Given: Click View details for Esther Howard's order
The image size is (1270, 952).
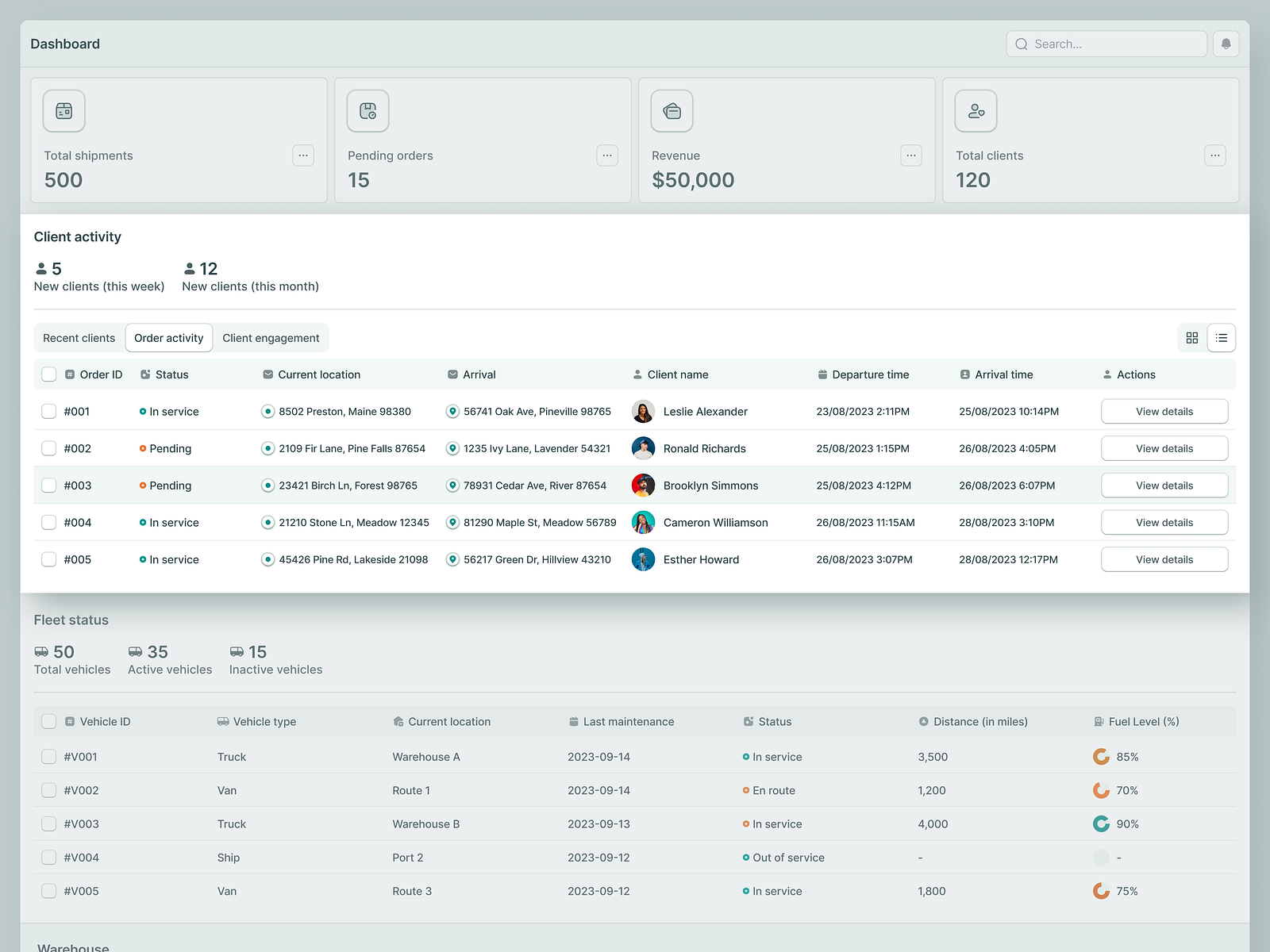Looking at the screenshot, I should [1164, 559].
